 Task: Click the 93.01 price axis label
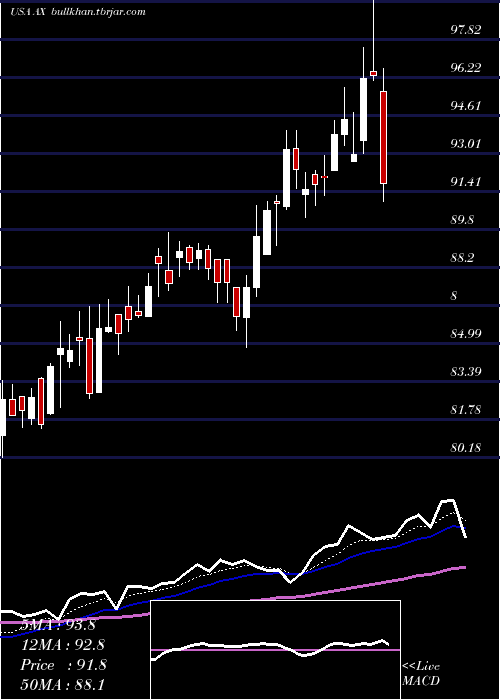point(466,144)
